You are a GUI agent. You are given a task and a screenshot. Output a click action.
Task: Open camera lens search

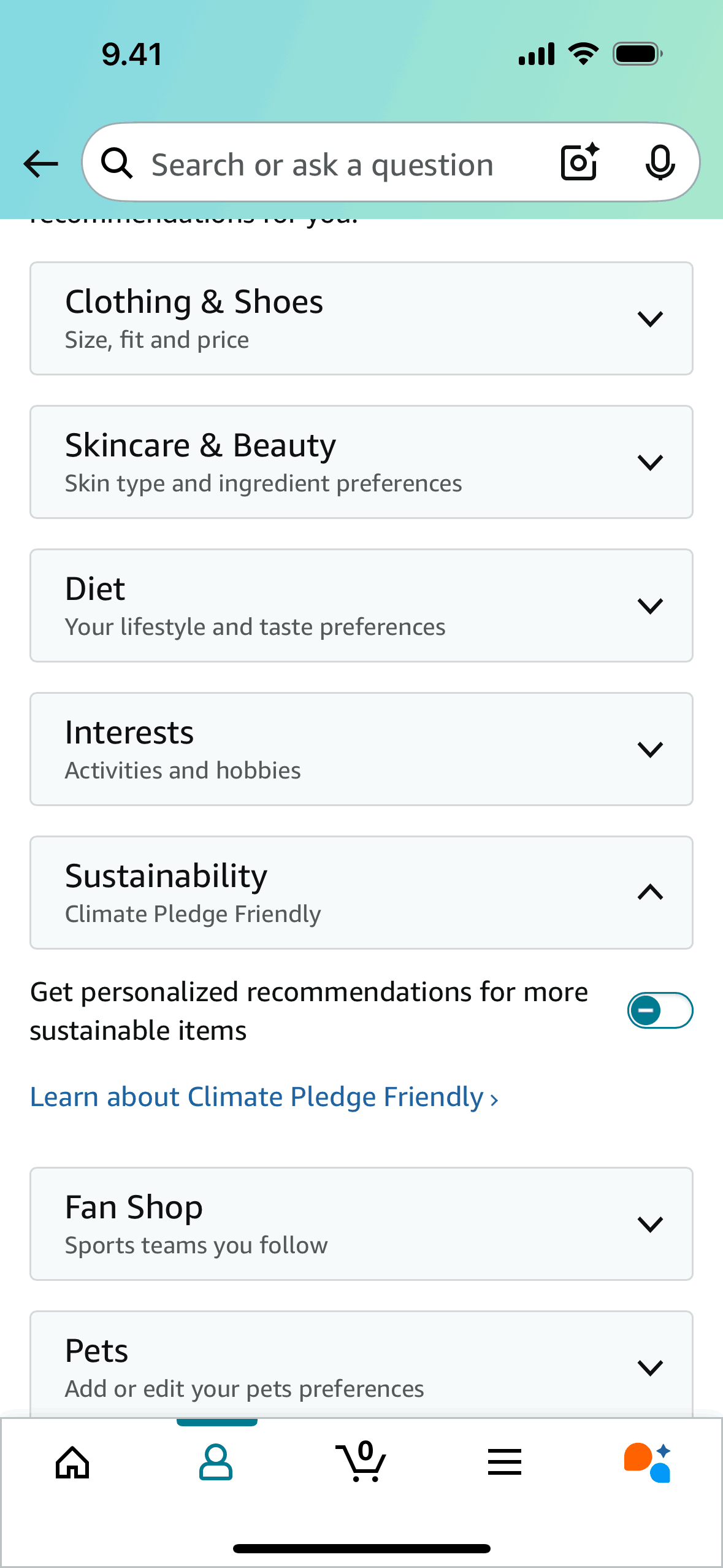pyautogui.click(x=580, y=163)
